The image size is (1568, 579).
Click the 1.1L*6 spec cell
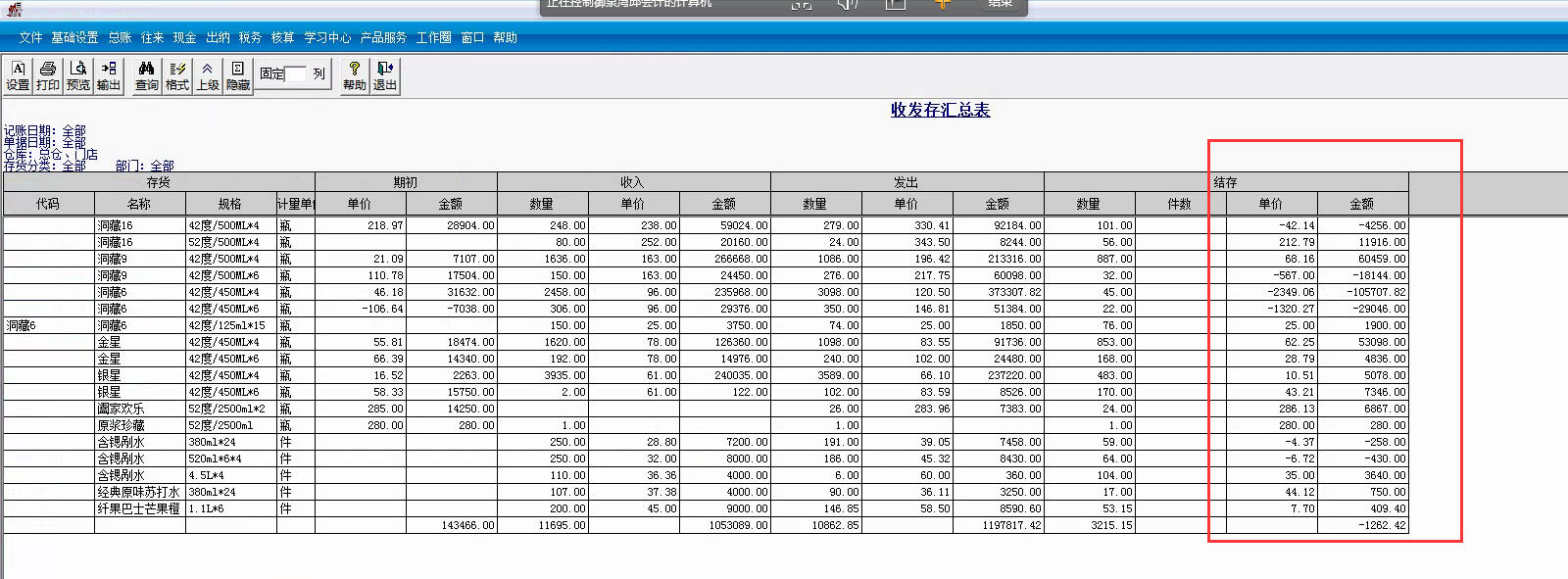(x=230, y=508)
